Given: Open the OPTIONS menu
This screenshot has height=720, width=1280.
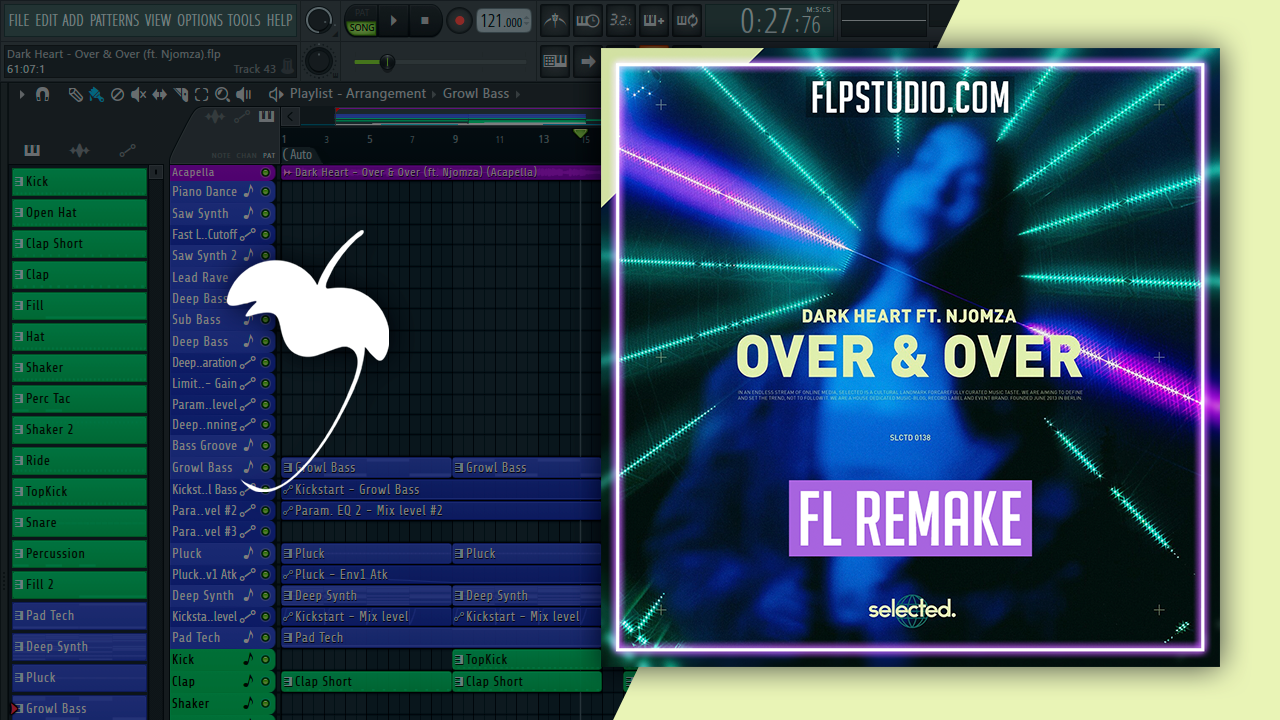Looking at the screenshot, I should (x=200, y=20).
